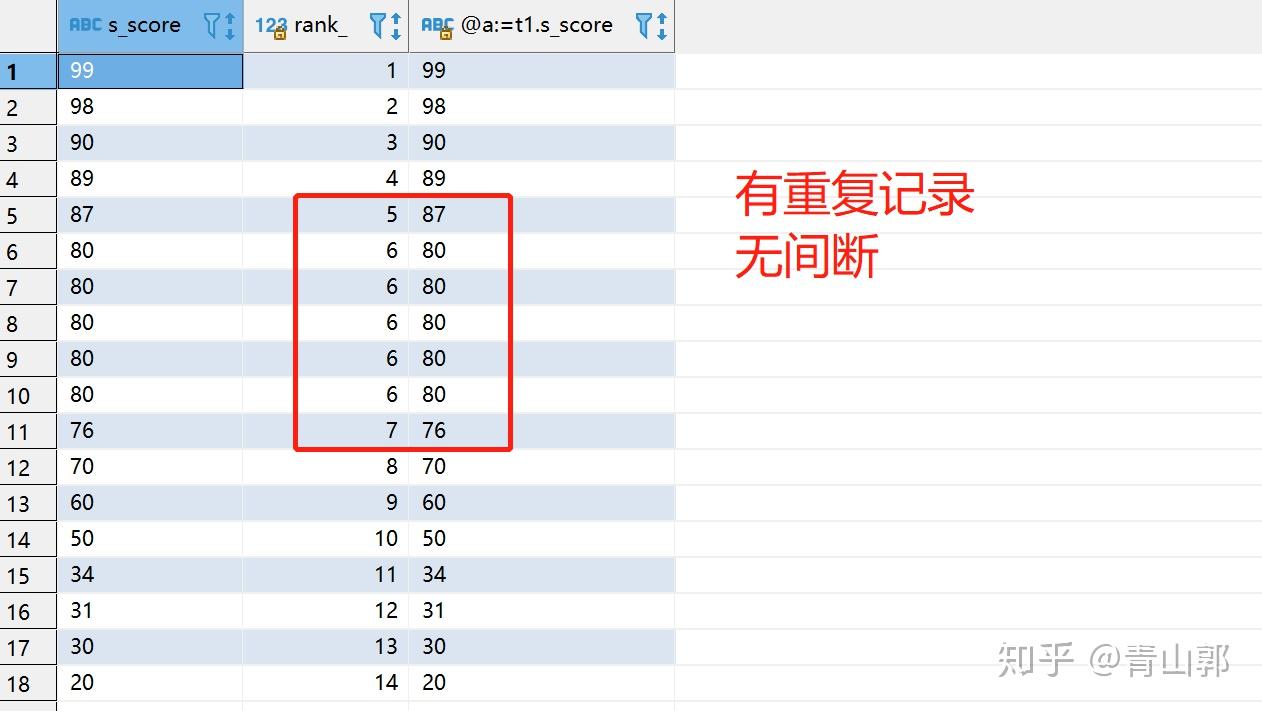
Task: Select s_score cell 89 in row 4
Action: 150,179
